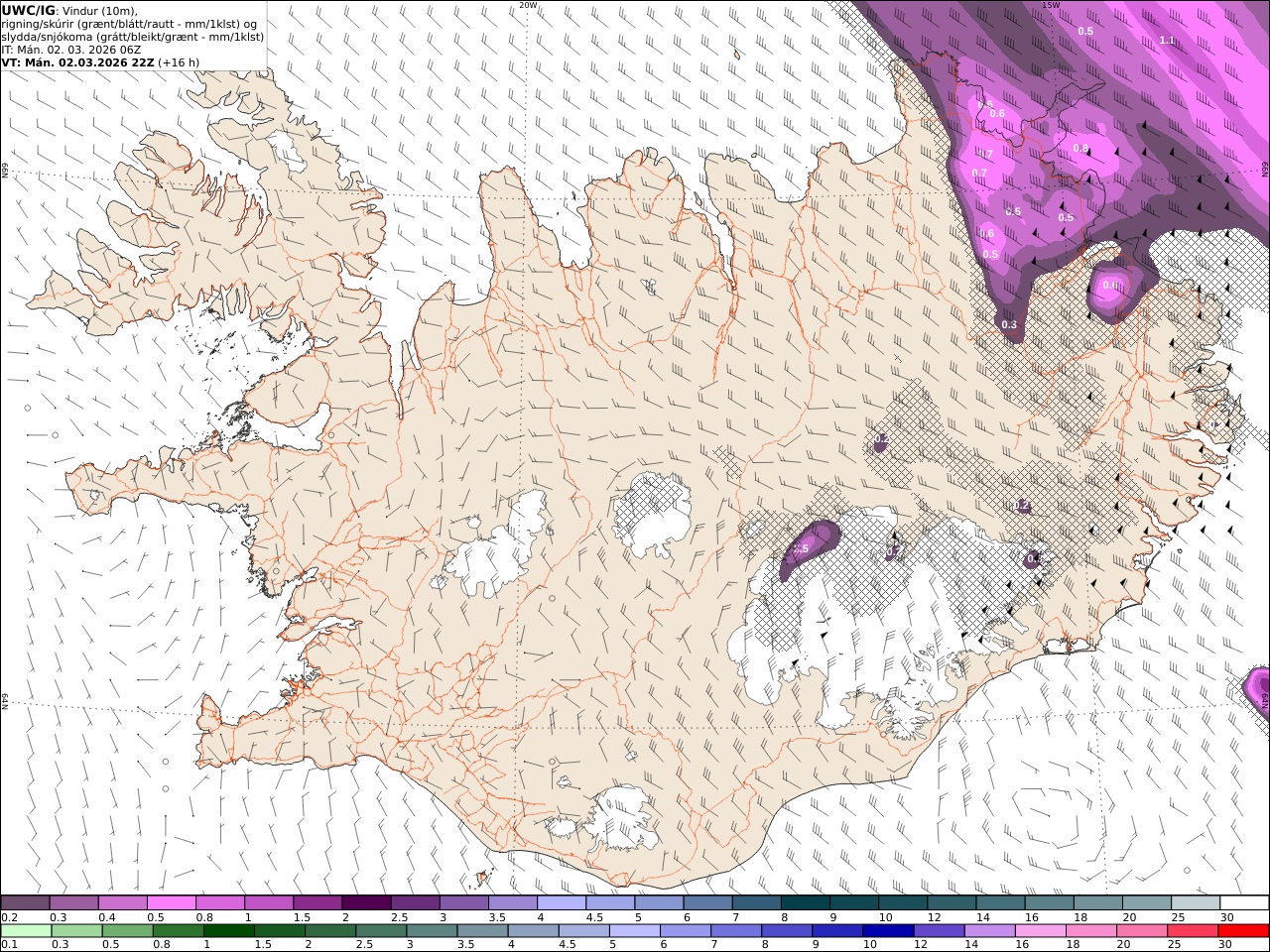Click the 15W longitude label at top

(x=1050, y=4)
